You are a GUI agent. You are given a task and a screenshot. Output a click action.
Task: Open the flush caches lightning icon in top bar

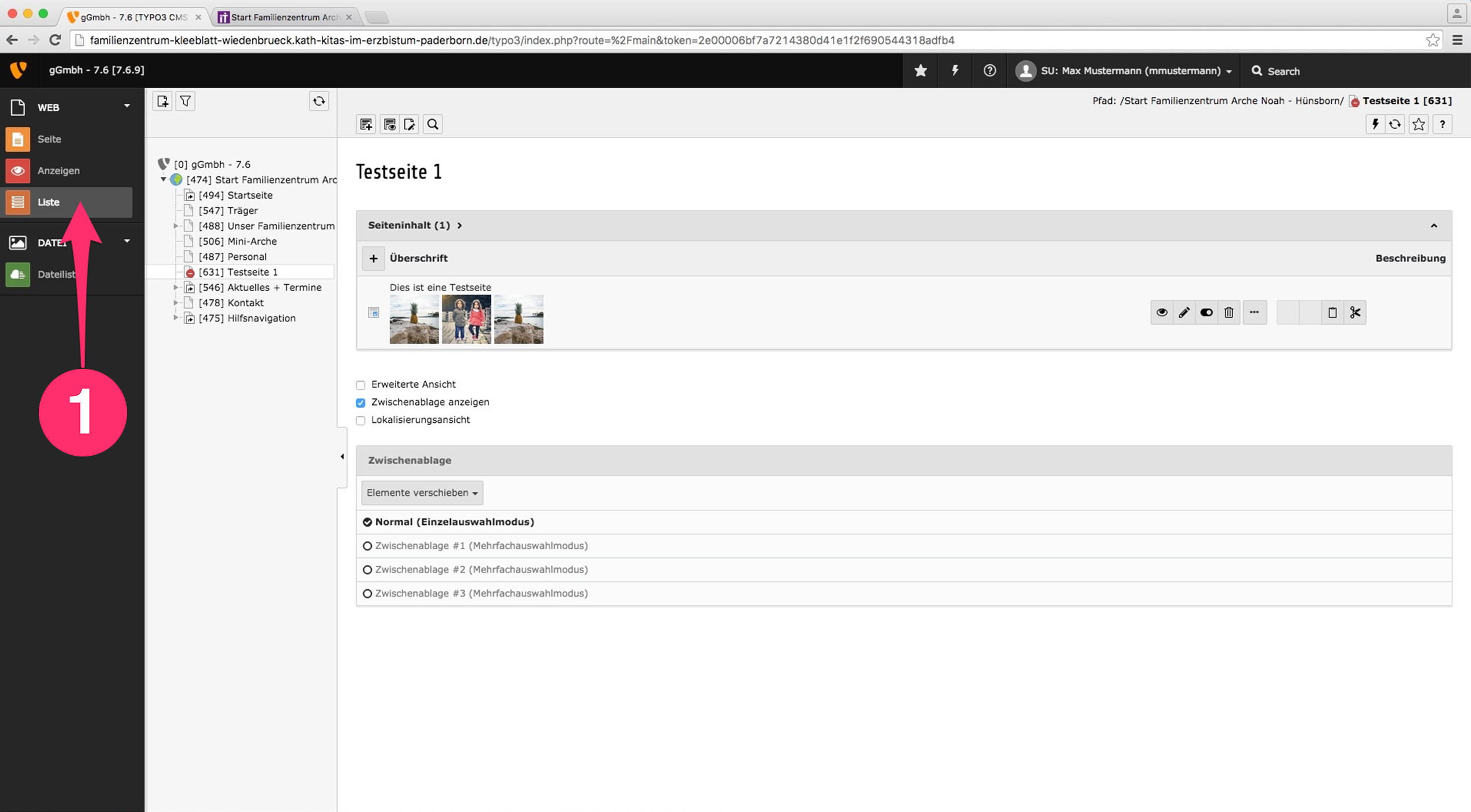955,71
